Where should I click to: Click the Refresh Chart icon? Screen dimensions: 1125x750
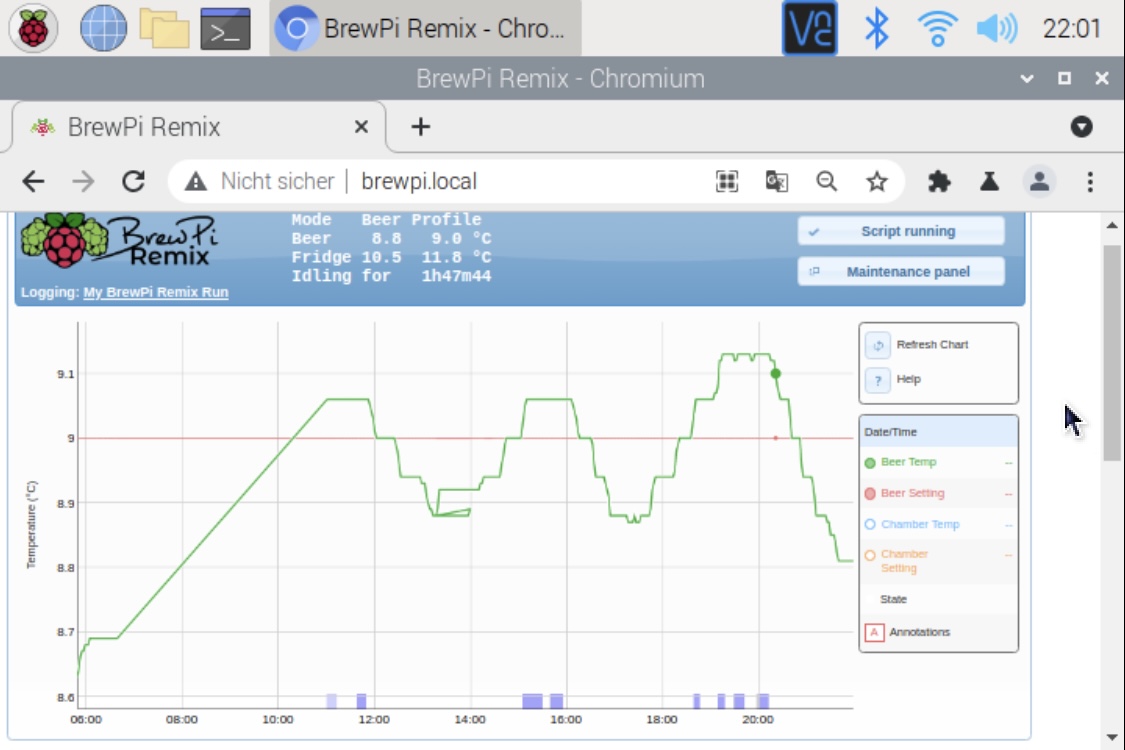877,345
